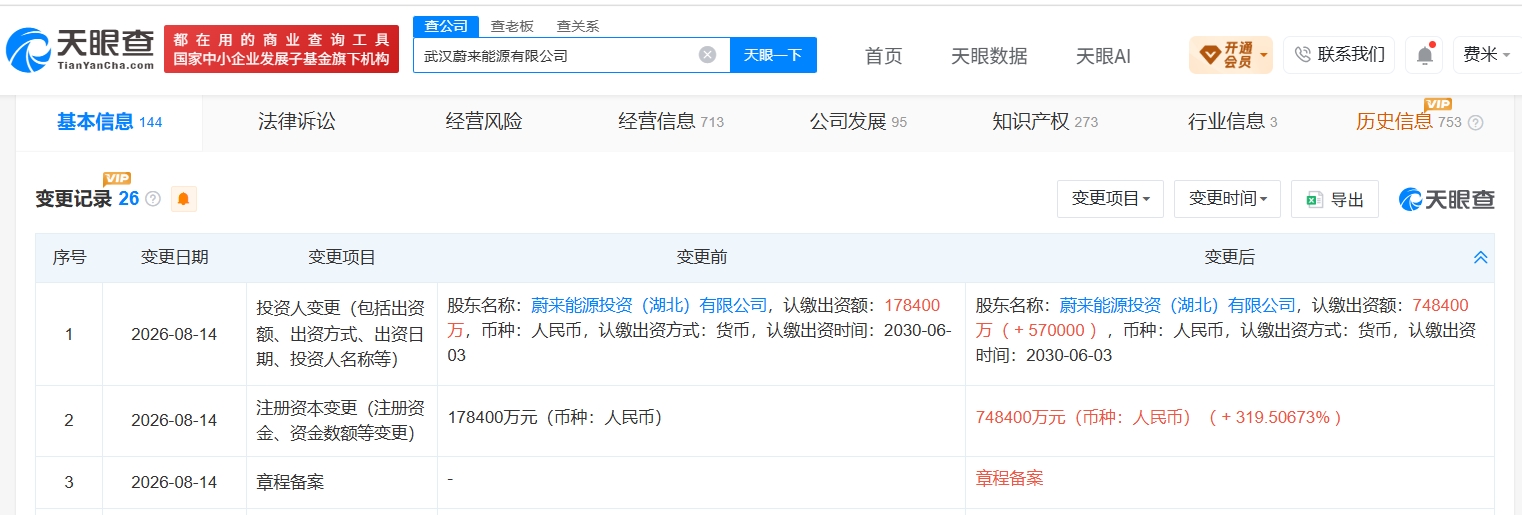Expand the 开通会员 dropdown

[1231, 55]
